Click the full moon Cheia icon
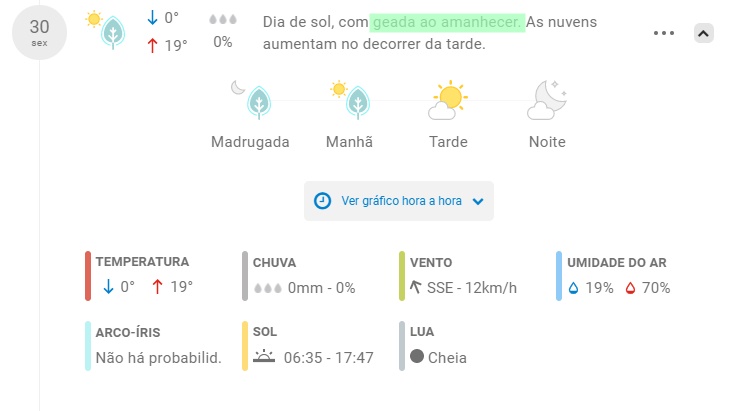 click(x=417, y=357)
